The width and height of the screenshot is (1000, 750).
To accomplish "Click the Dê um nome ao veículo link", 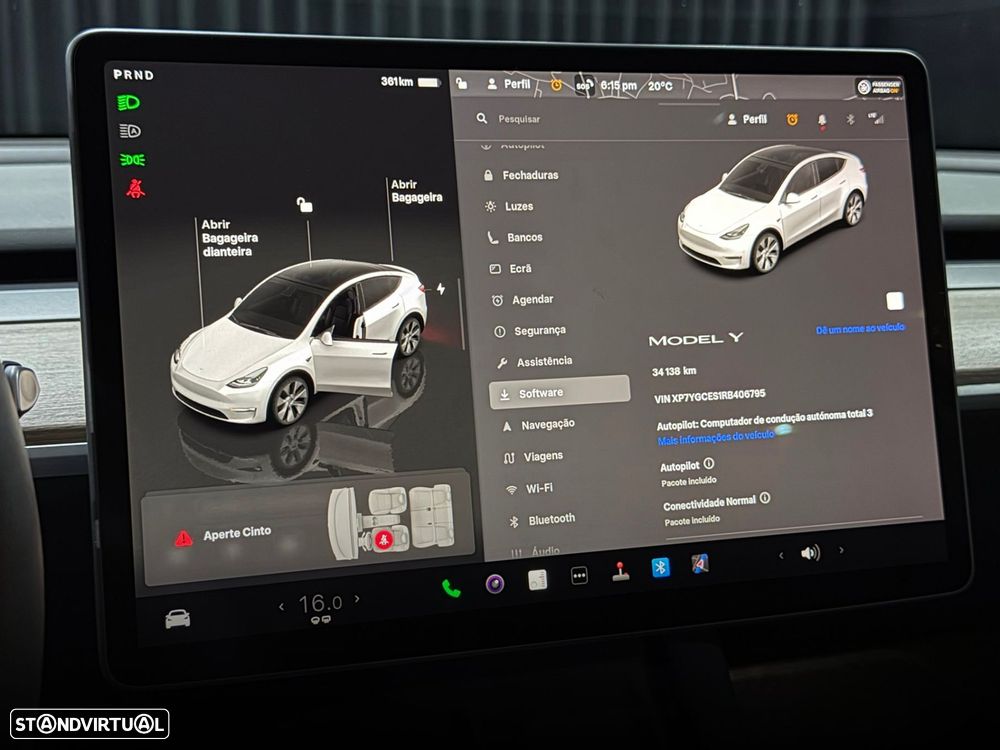I will [x=860, y=328].
